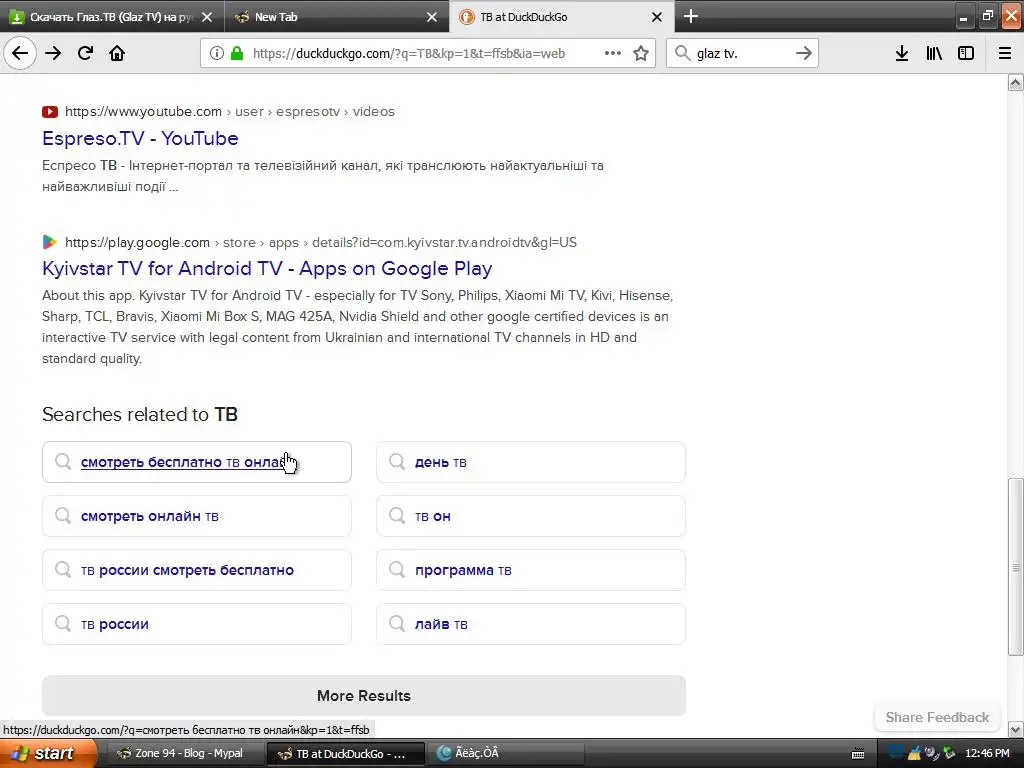Click the YouTube favicon beside result
The width and height of the screenshot is (1024, 768).
tap(50, 112)
